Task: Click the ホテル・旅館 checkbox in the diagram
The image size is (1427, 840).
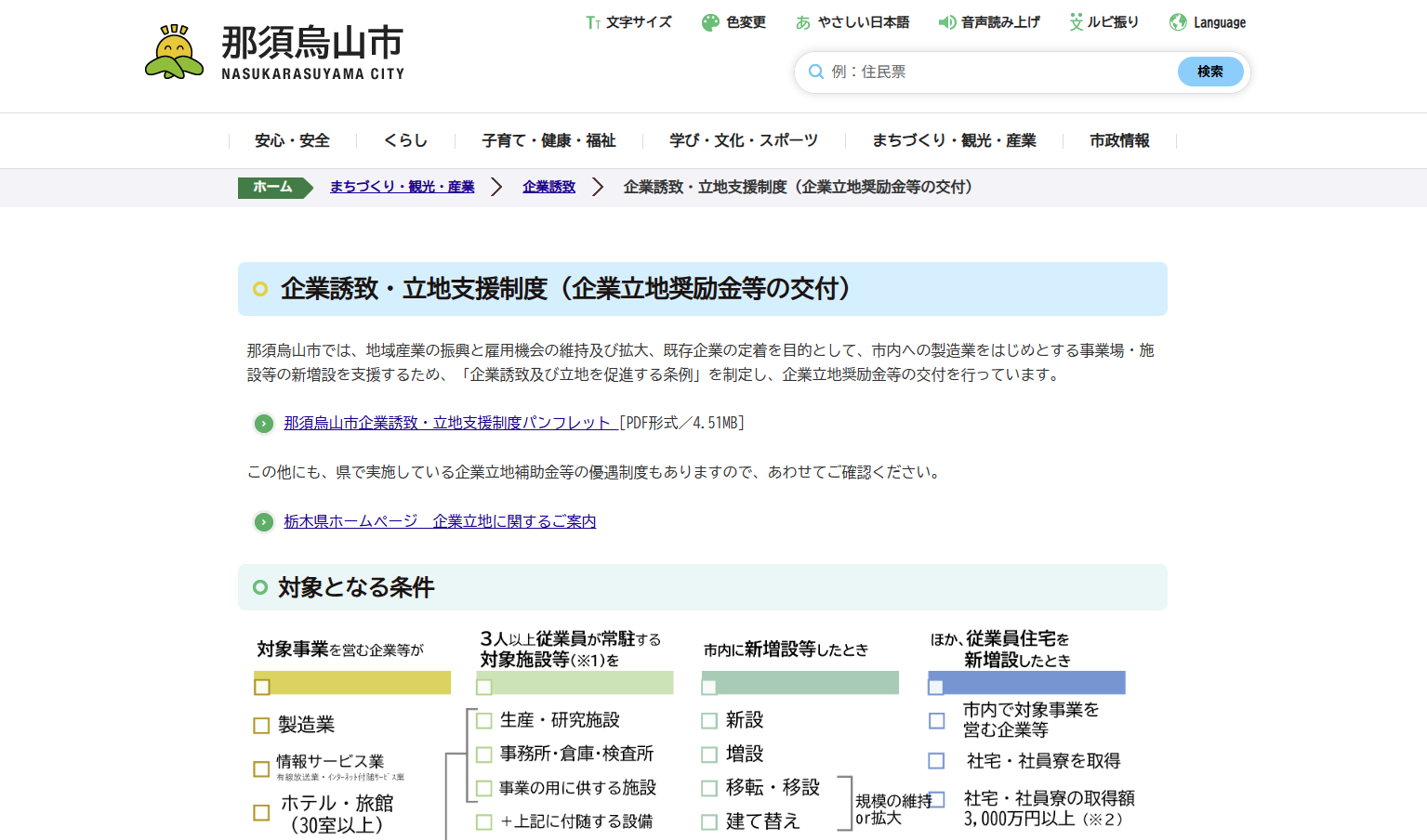Action: (261, 813)
